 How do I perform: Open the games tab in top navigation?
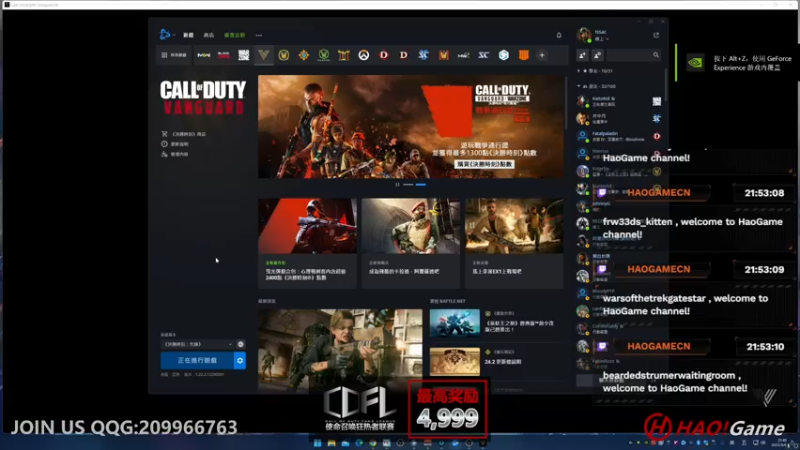(x=188, y=35)
